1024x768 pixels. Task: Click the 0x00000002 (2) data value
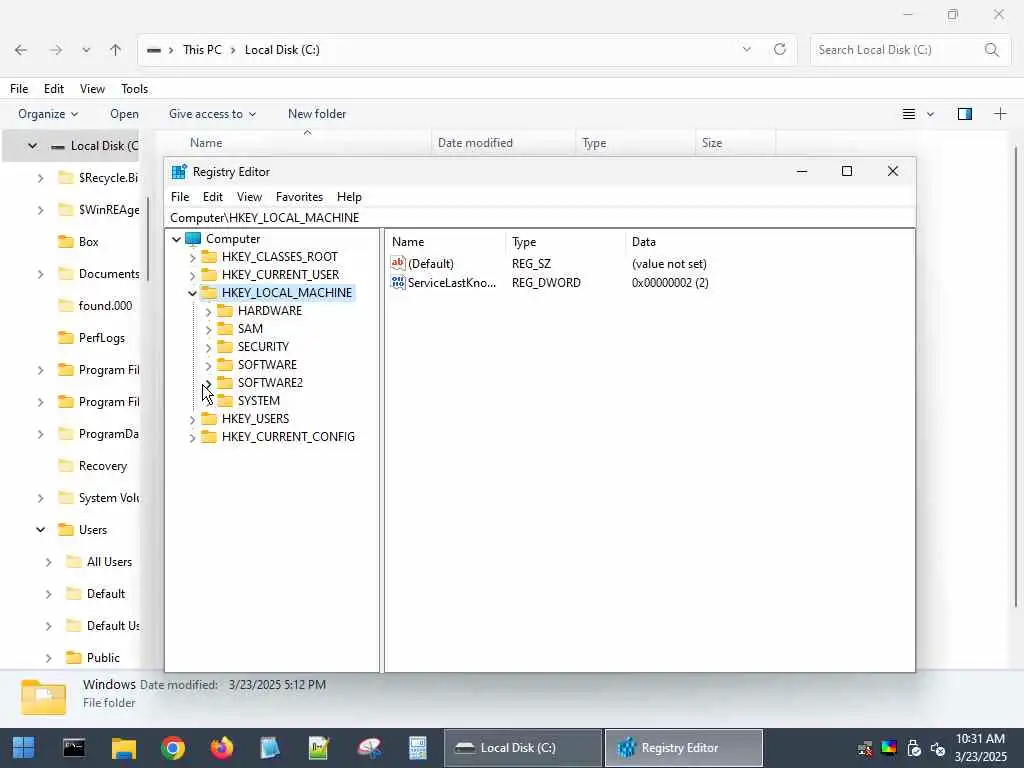click(670, 283)
